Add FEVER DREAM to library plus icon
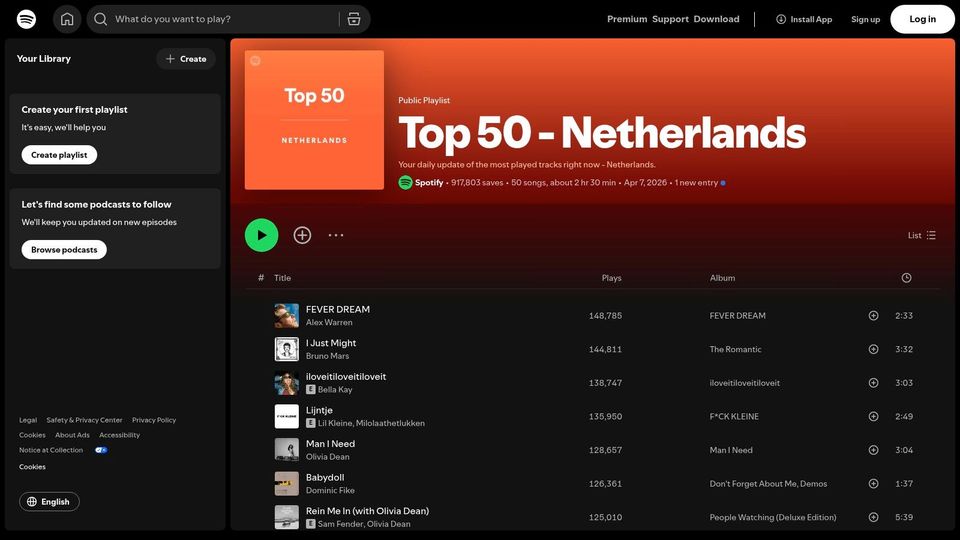The width and height of the screenshot is (960, 540). tap(873, 315)
